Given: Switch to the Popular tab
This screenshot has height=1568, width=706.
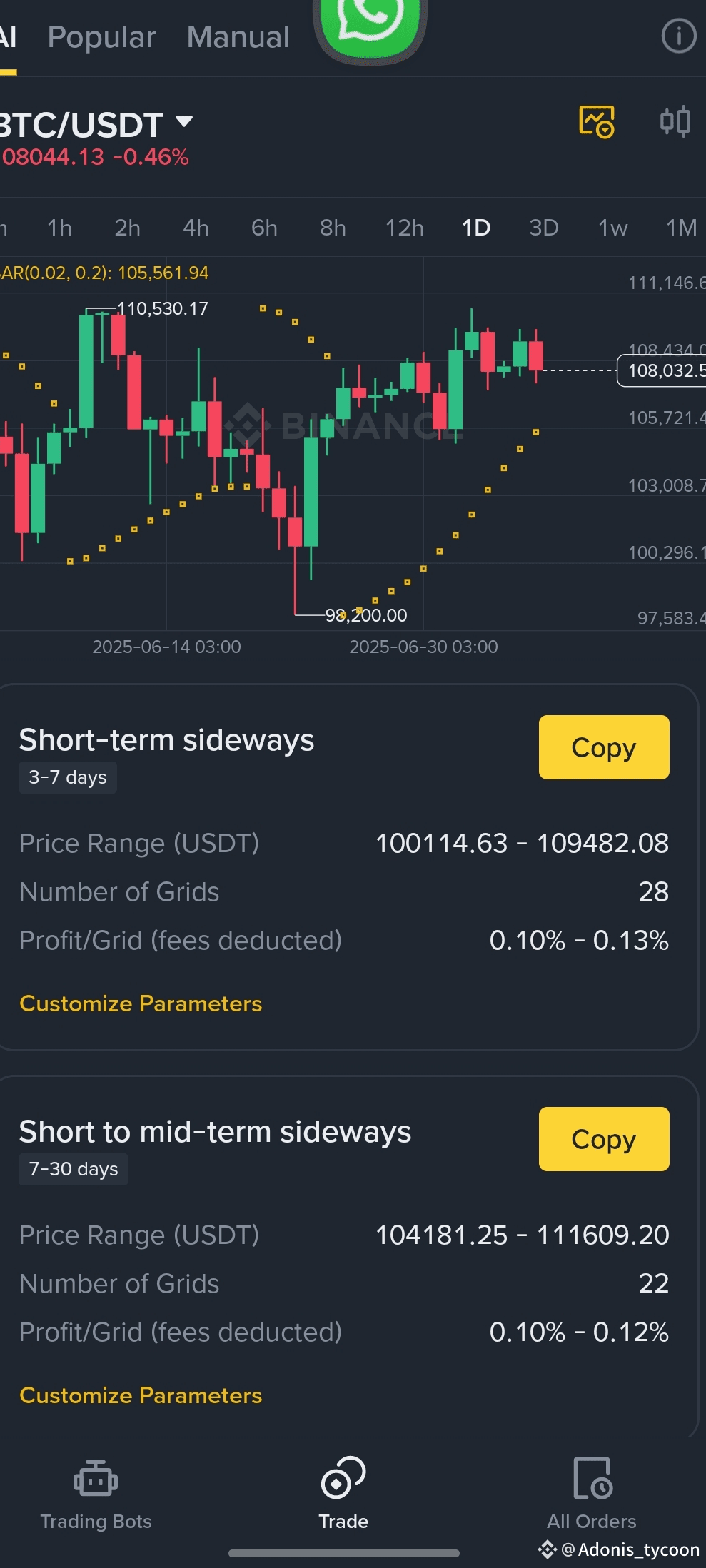Looking at the screenshot, I should click(101, 37).
